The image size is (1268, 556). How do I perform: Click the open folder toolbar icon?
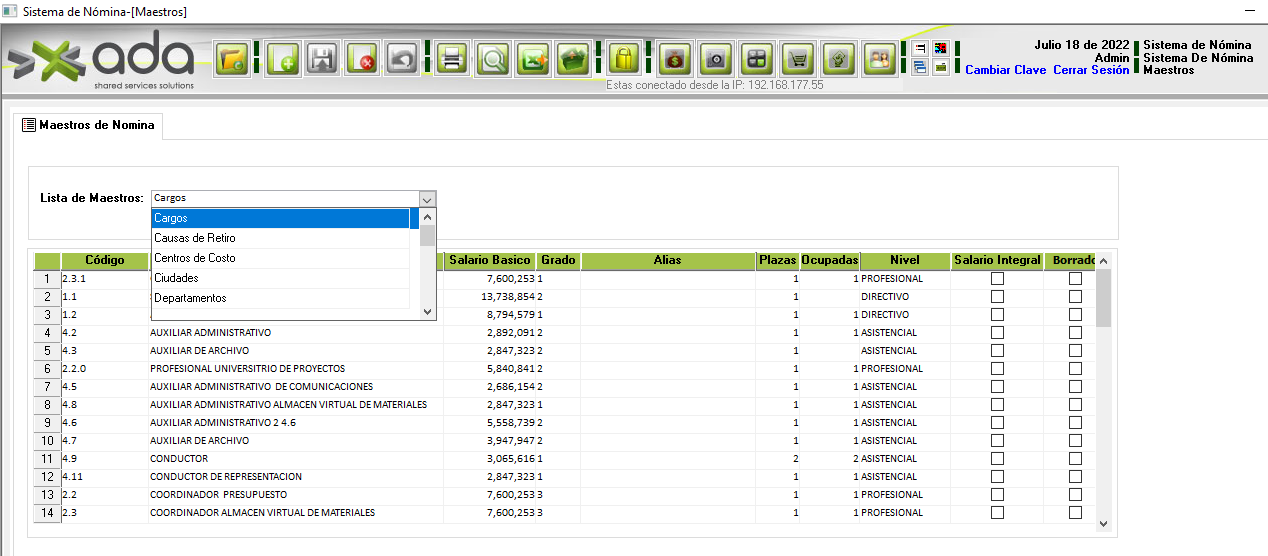(233, 59)
